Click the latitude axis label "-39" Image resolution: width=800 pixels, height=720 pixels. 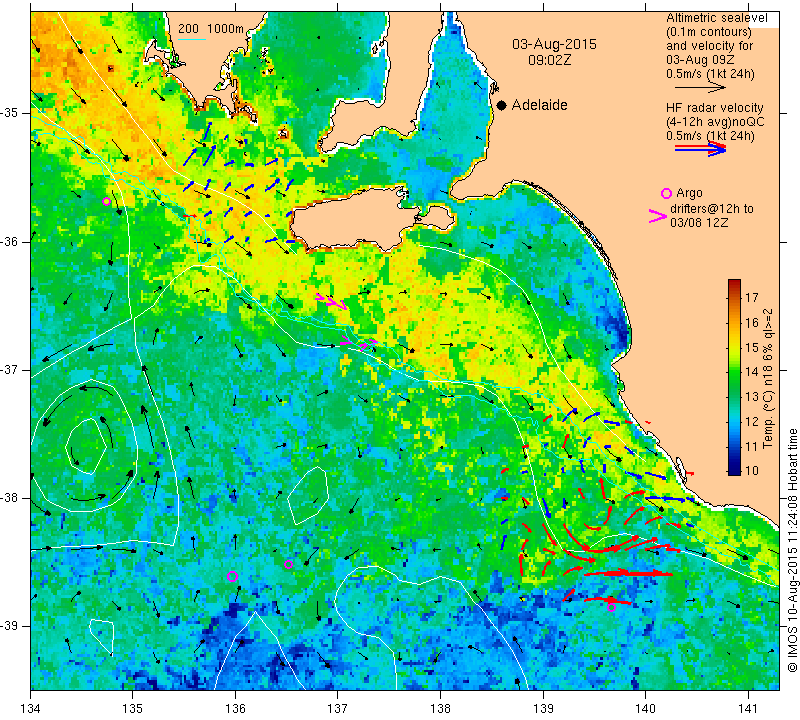coord(10,626)
